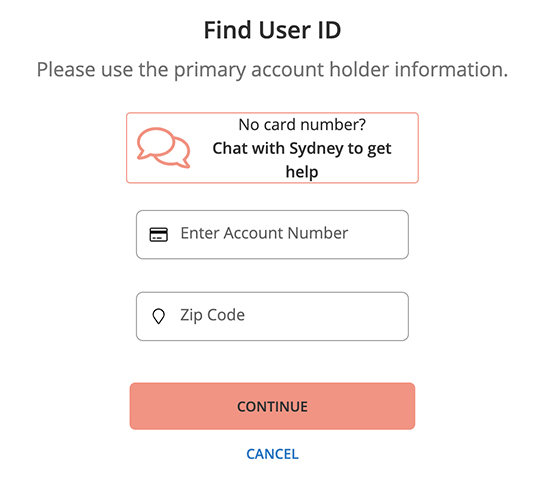Focus the Enter Account Number field
The image size is (534, 485).
click(x=272, y=235)
